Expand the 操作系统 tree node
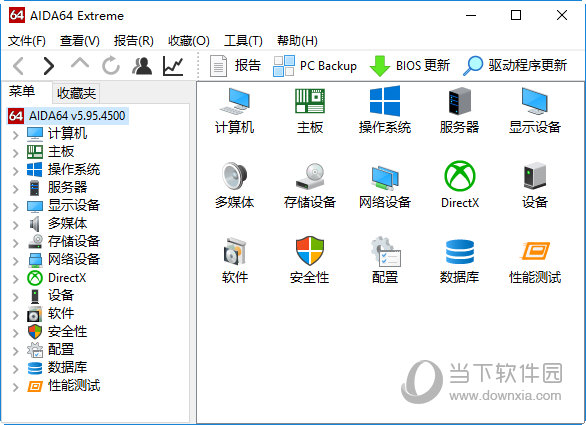The height and width of the screenshot is (425, 586). click(x=16, y=170)
